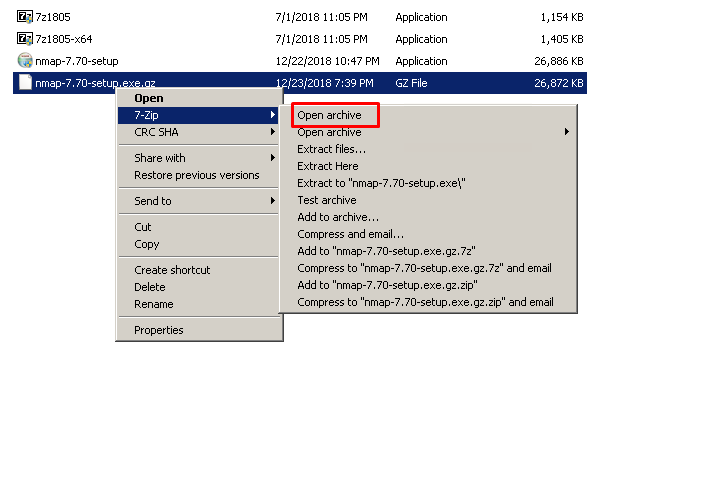
Task: Choose Delete in the context menu
Action: tap(200, 287)
